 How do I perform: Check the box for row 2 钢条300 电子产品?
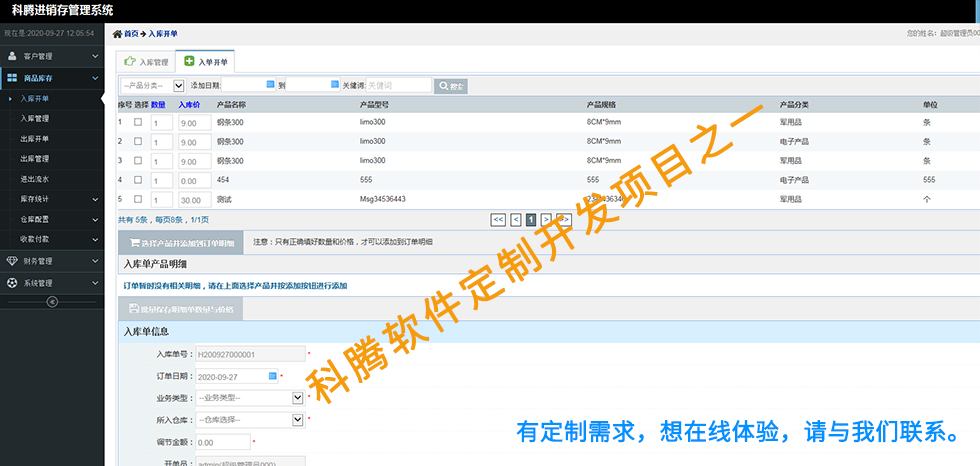pos(138,141)
